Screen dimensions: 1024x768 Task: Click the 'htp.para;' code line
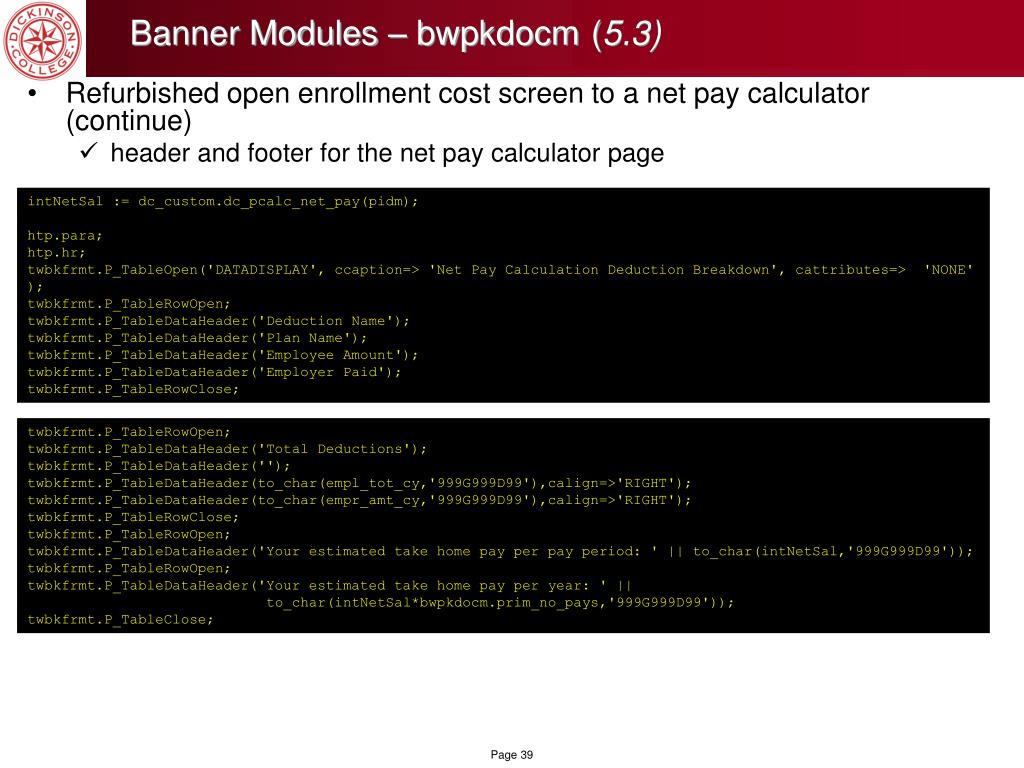[65, 236]
